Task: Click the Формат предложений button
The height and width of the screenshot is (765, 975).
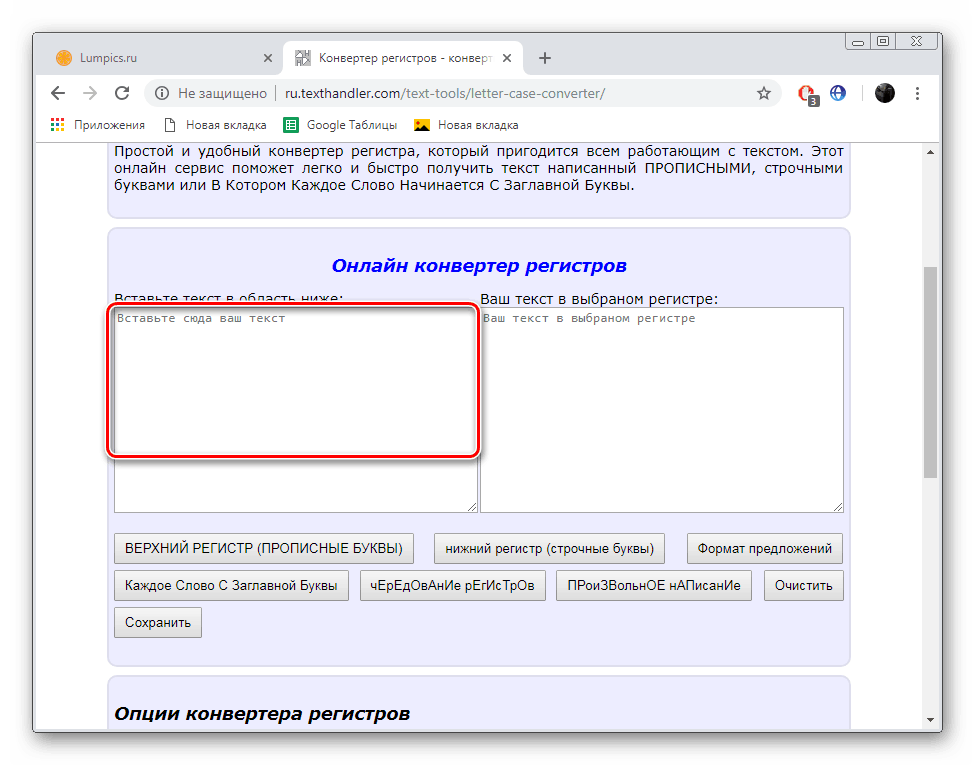Action: [764, 548]
